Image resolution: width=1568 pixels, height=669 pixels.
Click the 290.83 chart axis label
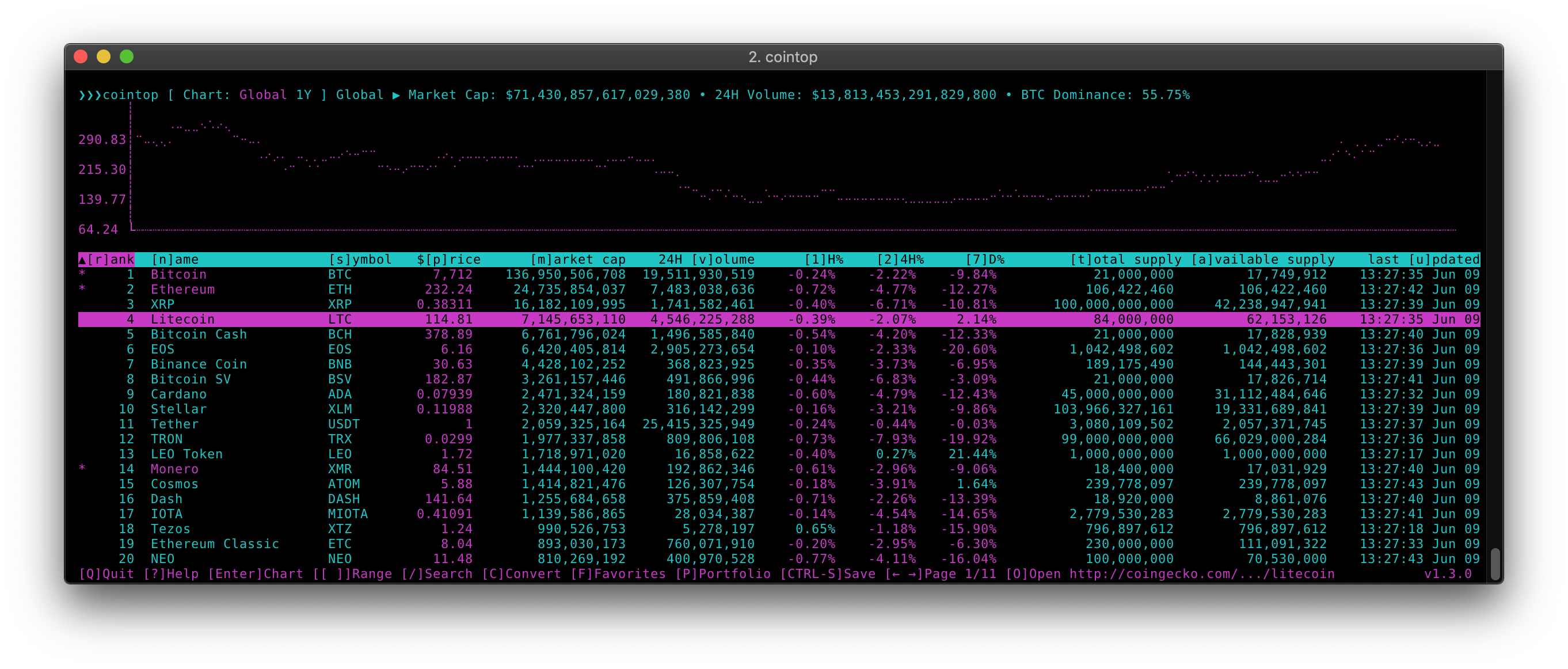coord(102,140)
